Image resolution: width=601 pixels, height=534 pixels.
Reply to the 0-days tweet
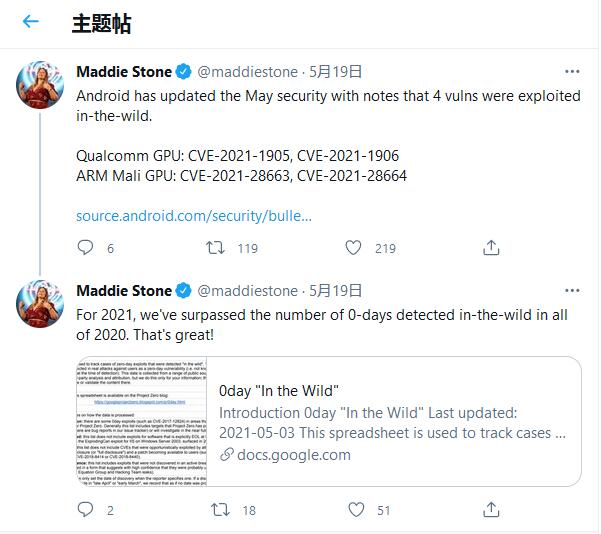click(x=86, y=510)
